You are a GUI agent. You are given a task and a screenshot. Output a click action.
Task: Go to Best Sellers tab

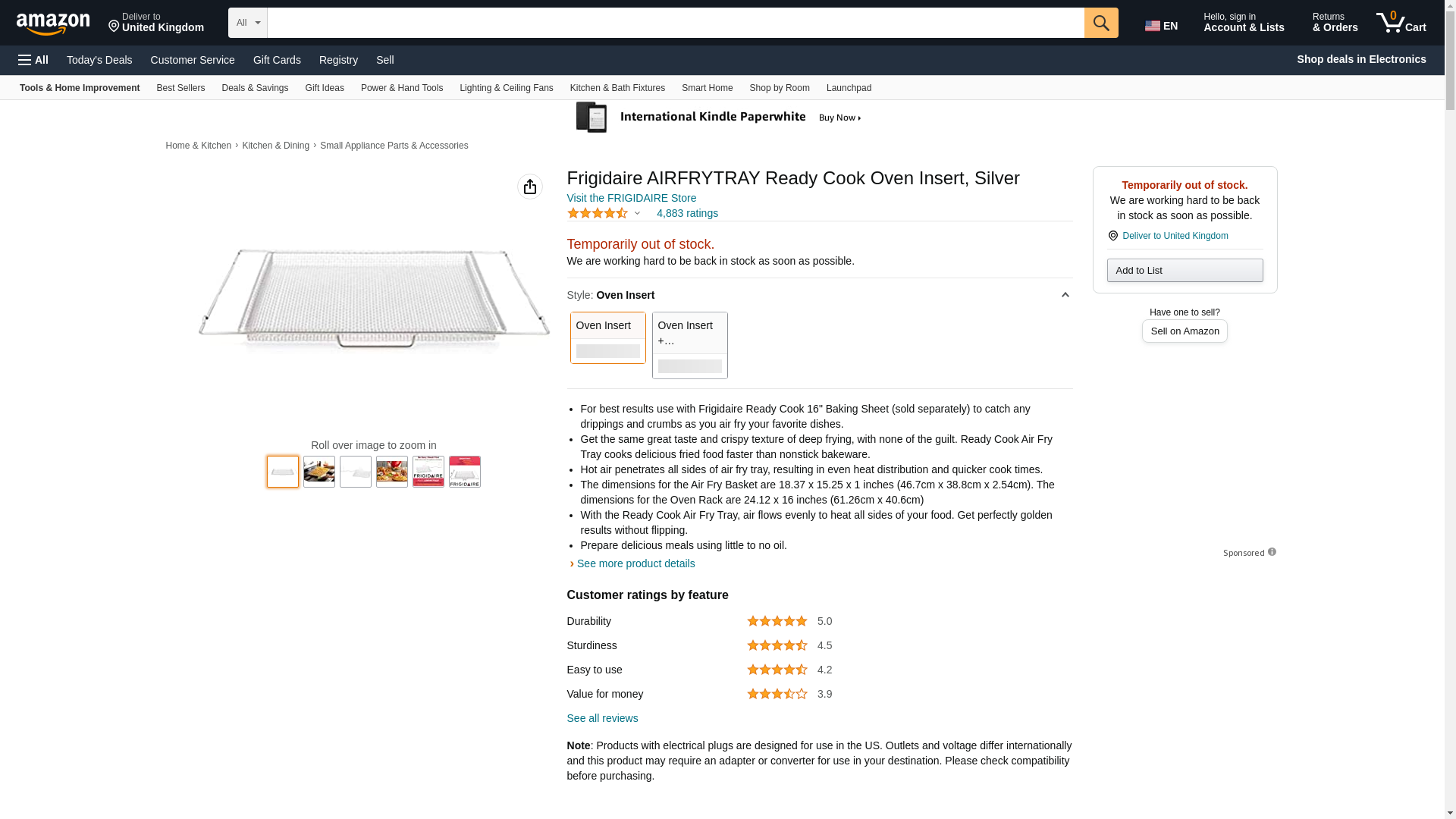point(180,88)
